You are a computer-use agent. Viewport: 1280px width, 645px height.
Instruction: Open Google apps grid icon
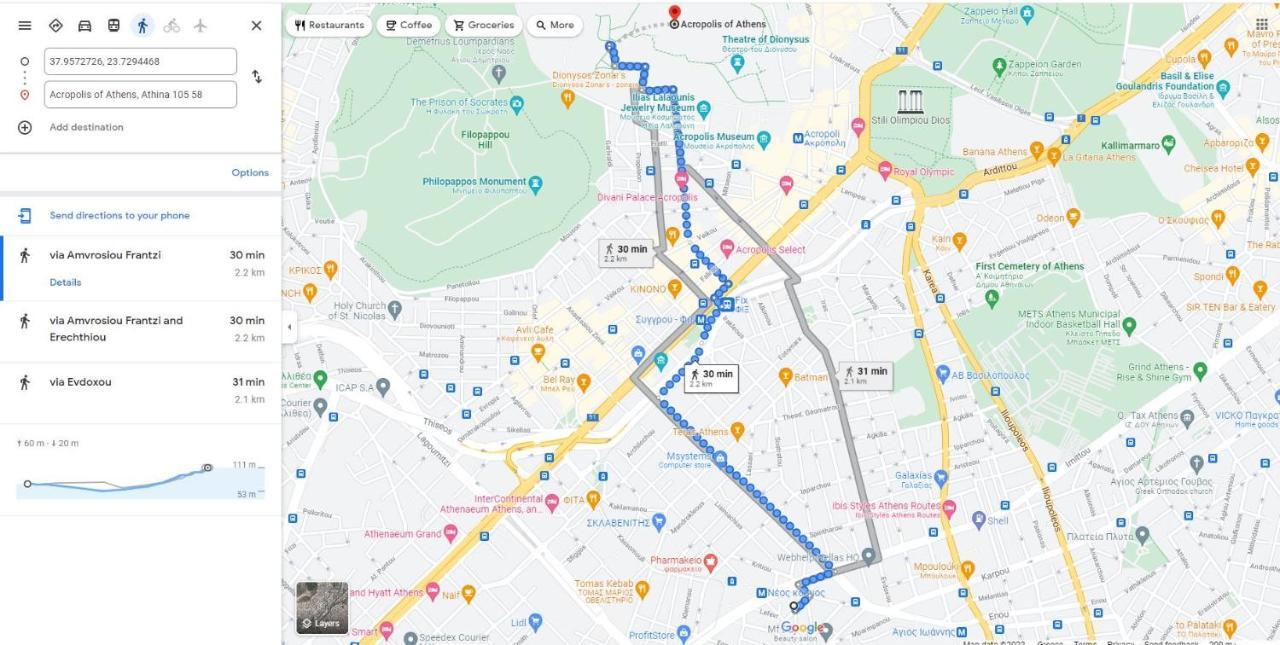[1261, 25]
